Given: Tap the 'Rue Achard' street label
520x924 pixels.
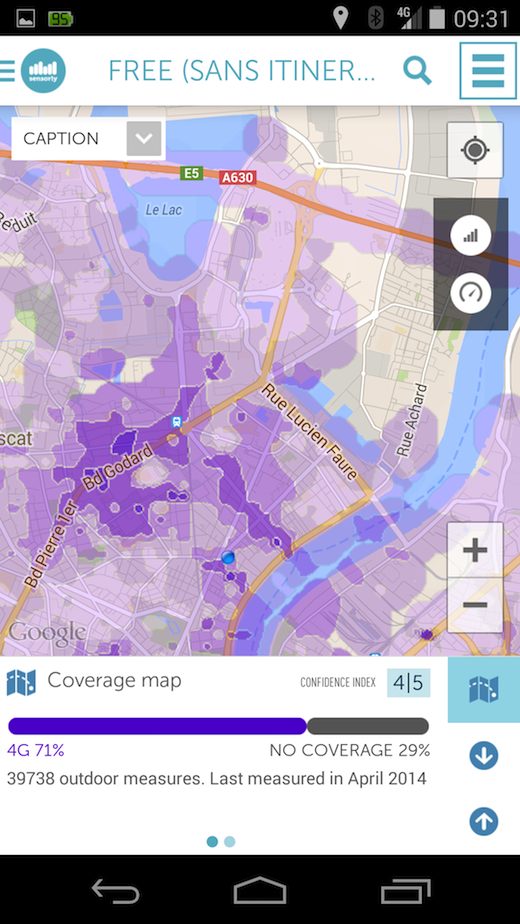Looking at the screenshot, I should [412, 420].
